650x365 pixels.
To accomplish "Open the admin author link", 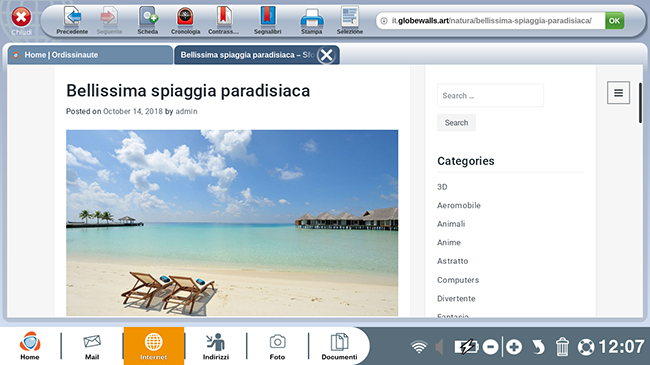I will click(186, 111).
